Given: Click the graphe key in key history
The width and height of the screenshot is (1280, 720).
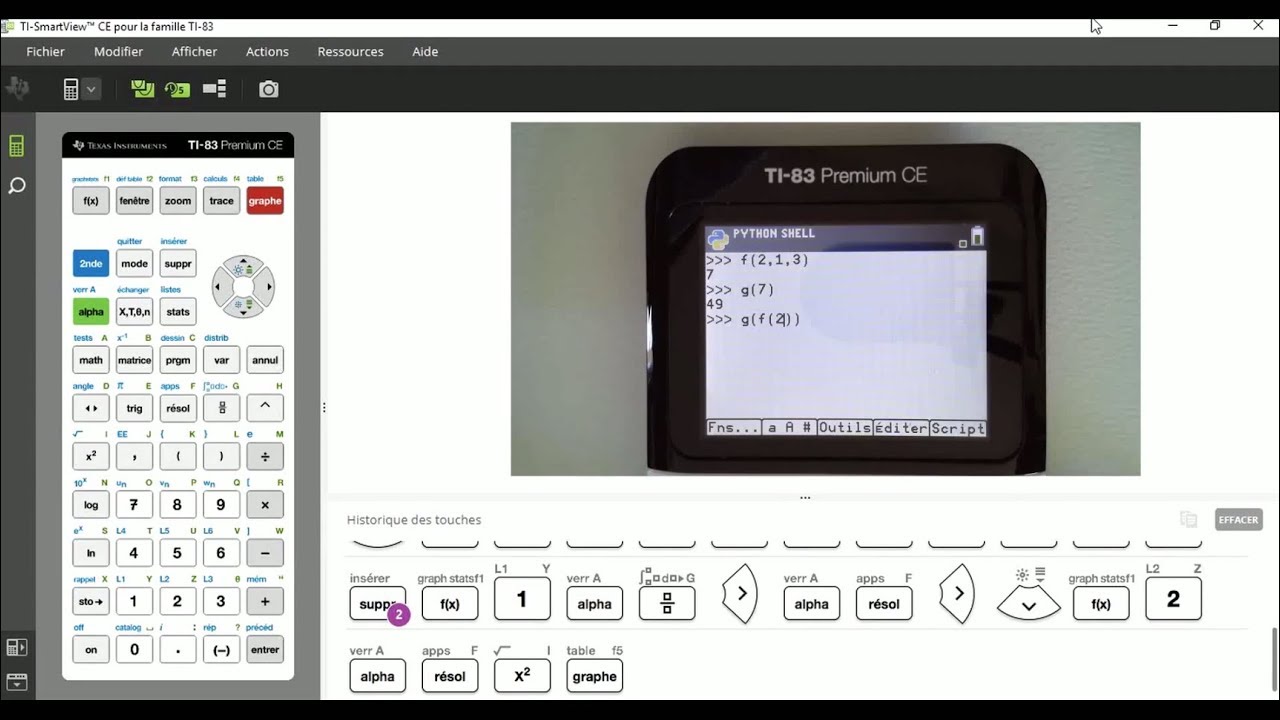Looking at the screenshot, I should click(x=594, y=676).
